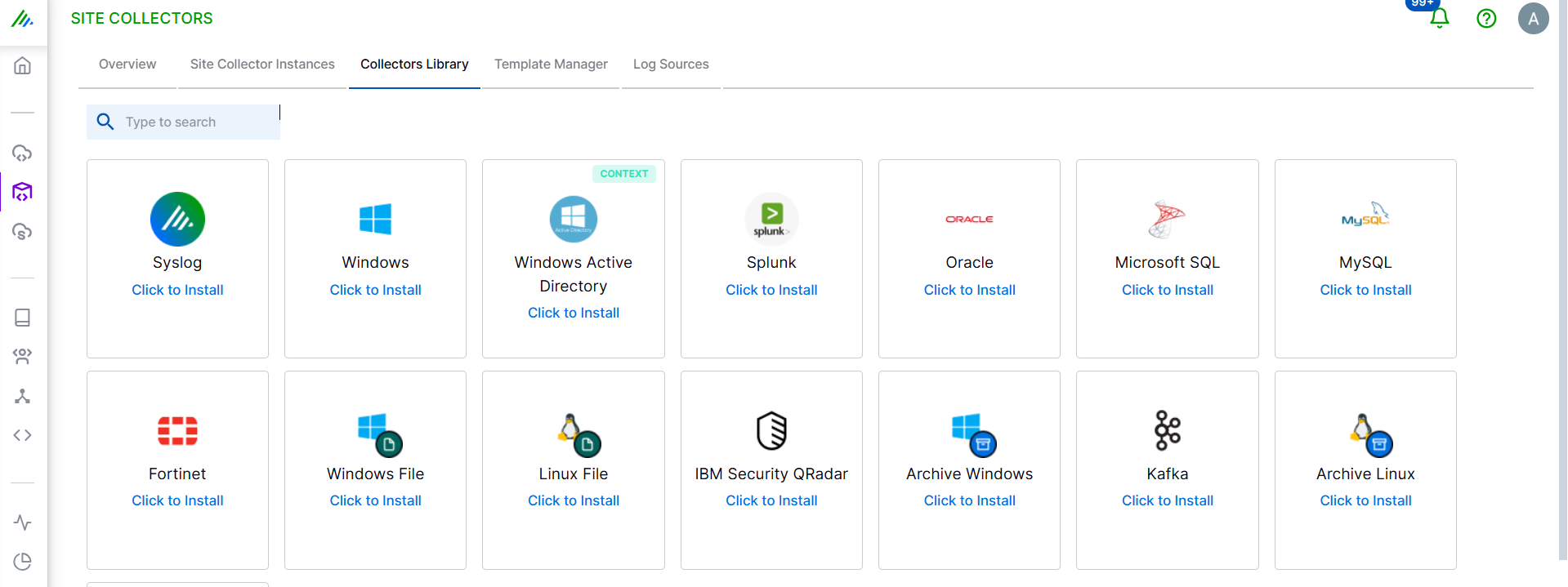Click the green logo in the sidebar
Image resolution: width=1568 pixels, height=587 pixels.
click(x=22, y=18)
